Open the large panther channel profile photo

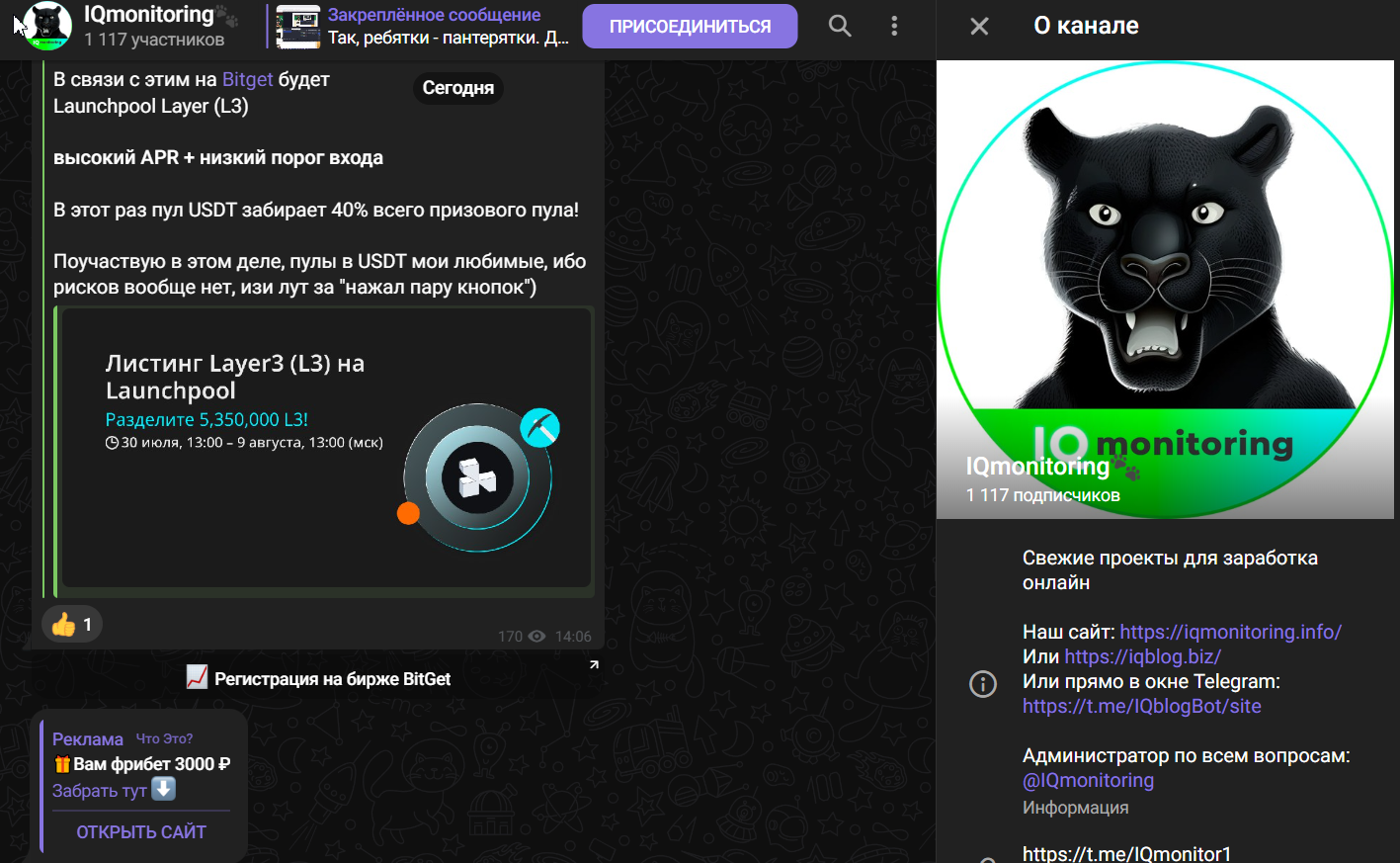1165,290
